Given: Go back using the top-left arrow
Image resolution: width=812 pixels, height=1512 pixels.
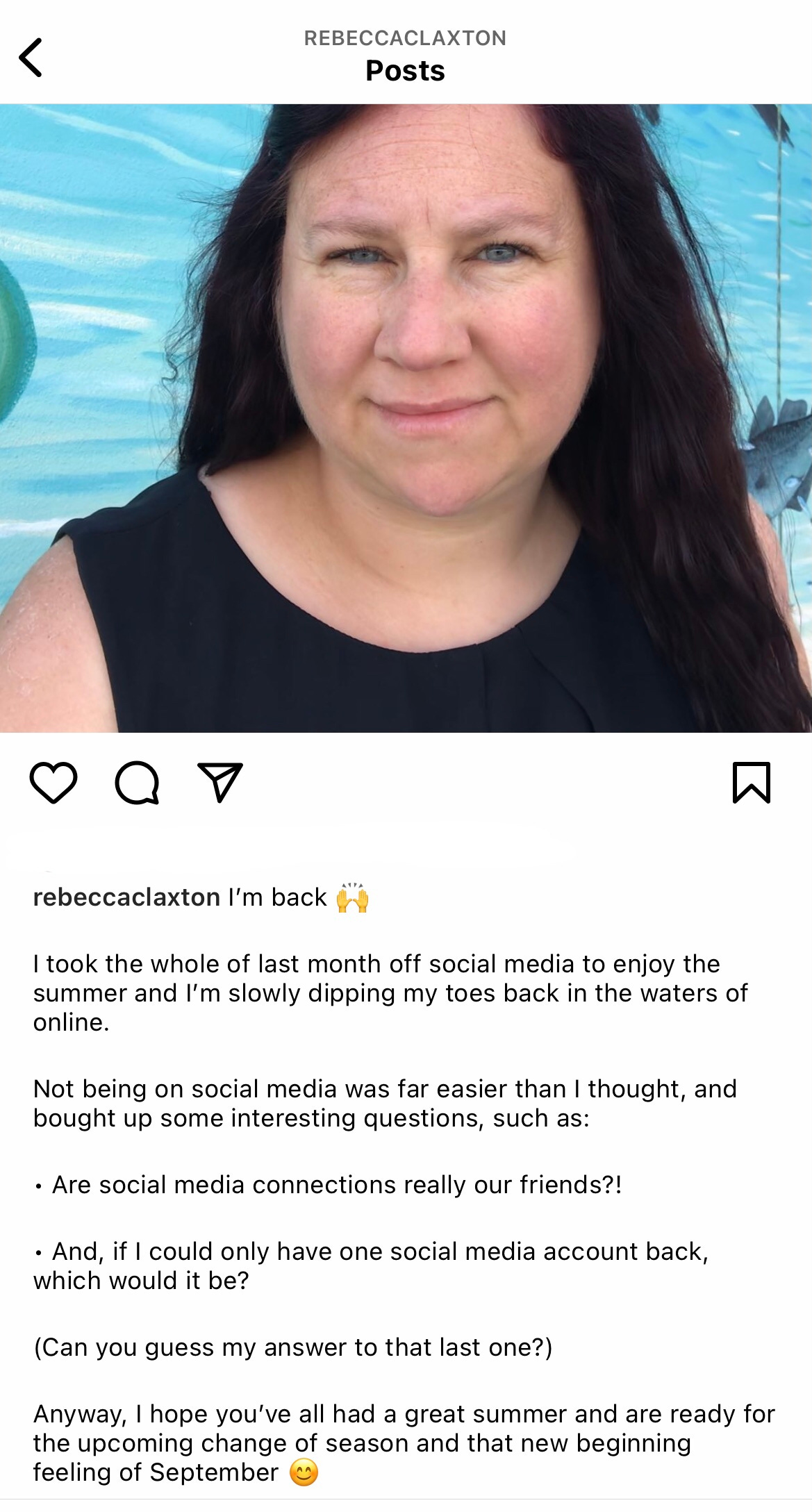Looking at the screenshot, I should tap(31, 58).
